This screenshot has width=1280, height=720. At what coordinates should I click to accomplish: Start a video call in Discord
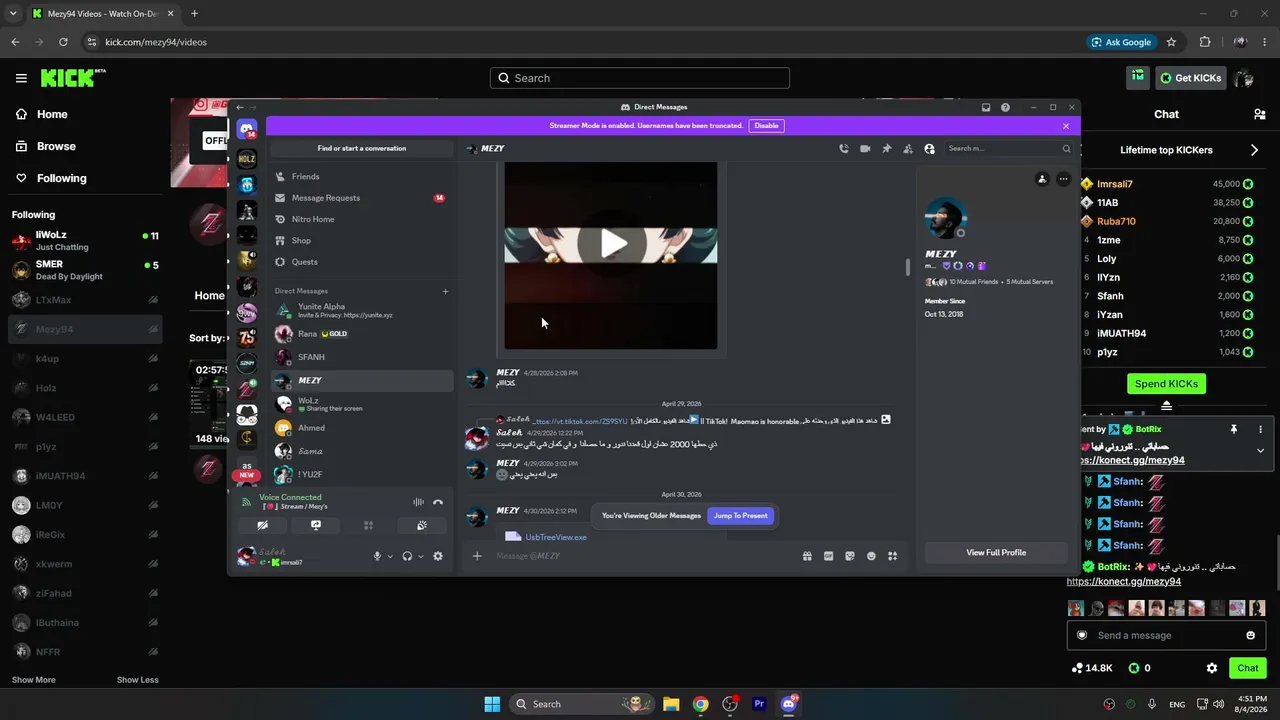[865, 149]
